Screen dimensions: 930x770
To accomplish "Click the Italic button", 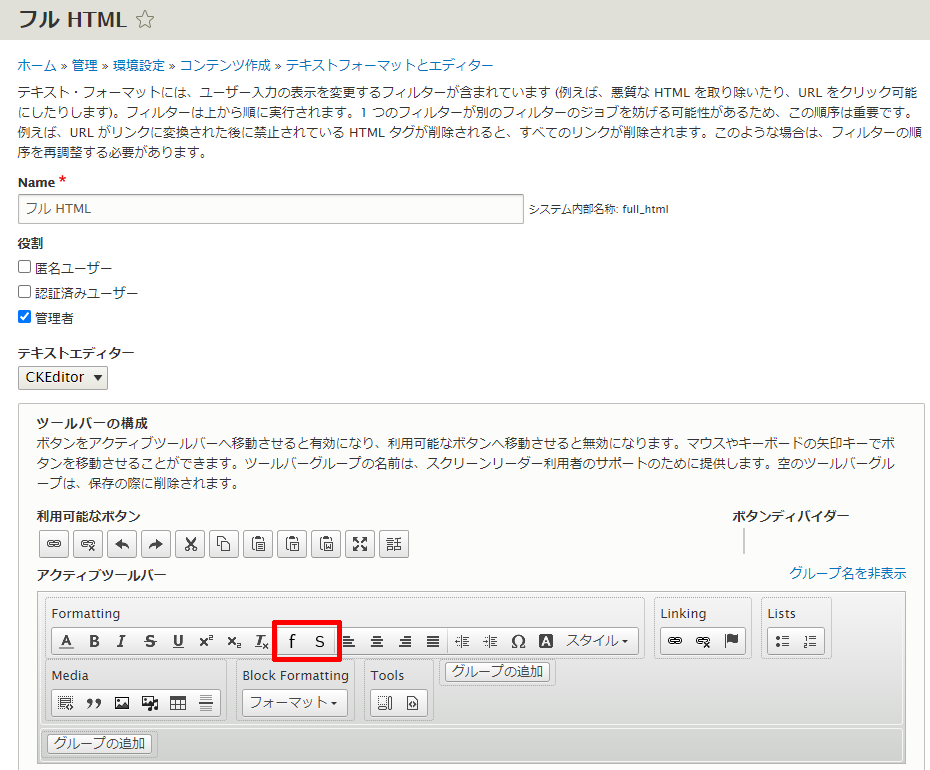I will (122, 641).
